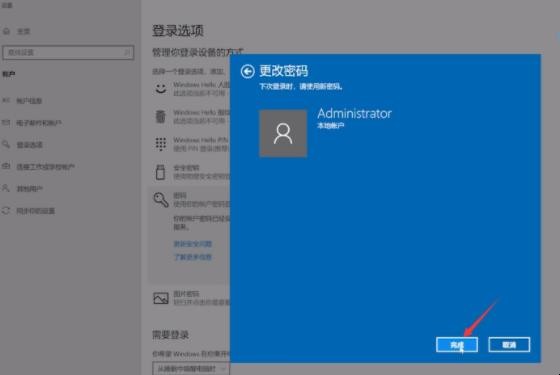Select the 安全密钥 USB key icon
This screenshot has height=375, width=560.
tap(161, 172)
